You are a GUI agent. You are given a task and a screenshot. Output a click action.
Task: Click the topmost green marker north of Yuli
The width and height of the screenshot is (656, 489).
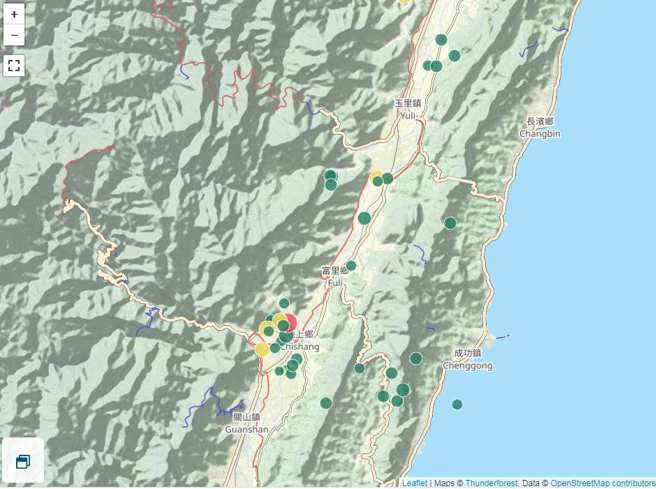[441, 40]
